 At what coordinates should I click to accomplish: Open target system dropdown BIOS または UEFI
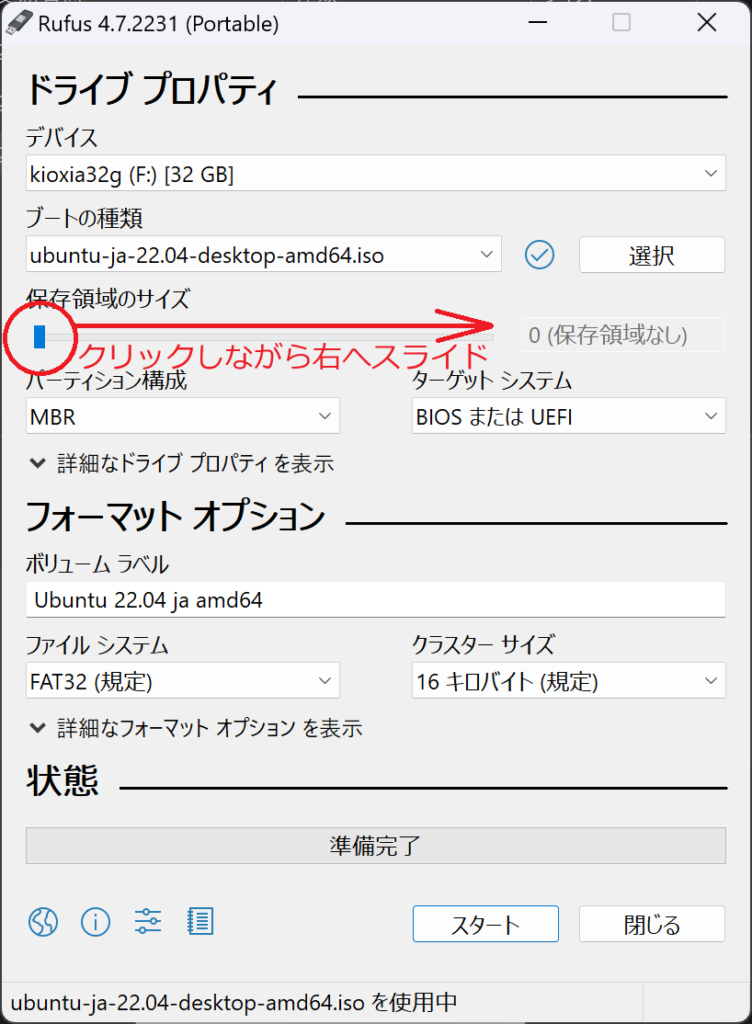[x=569, y=416]
